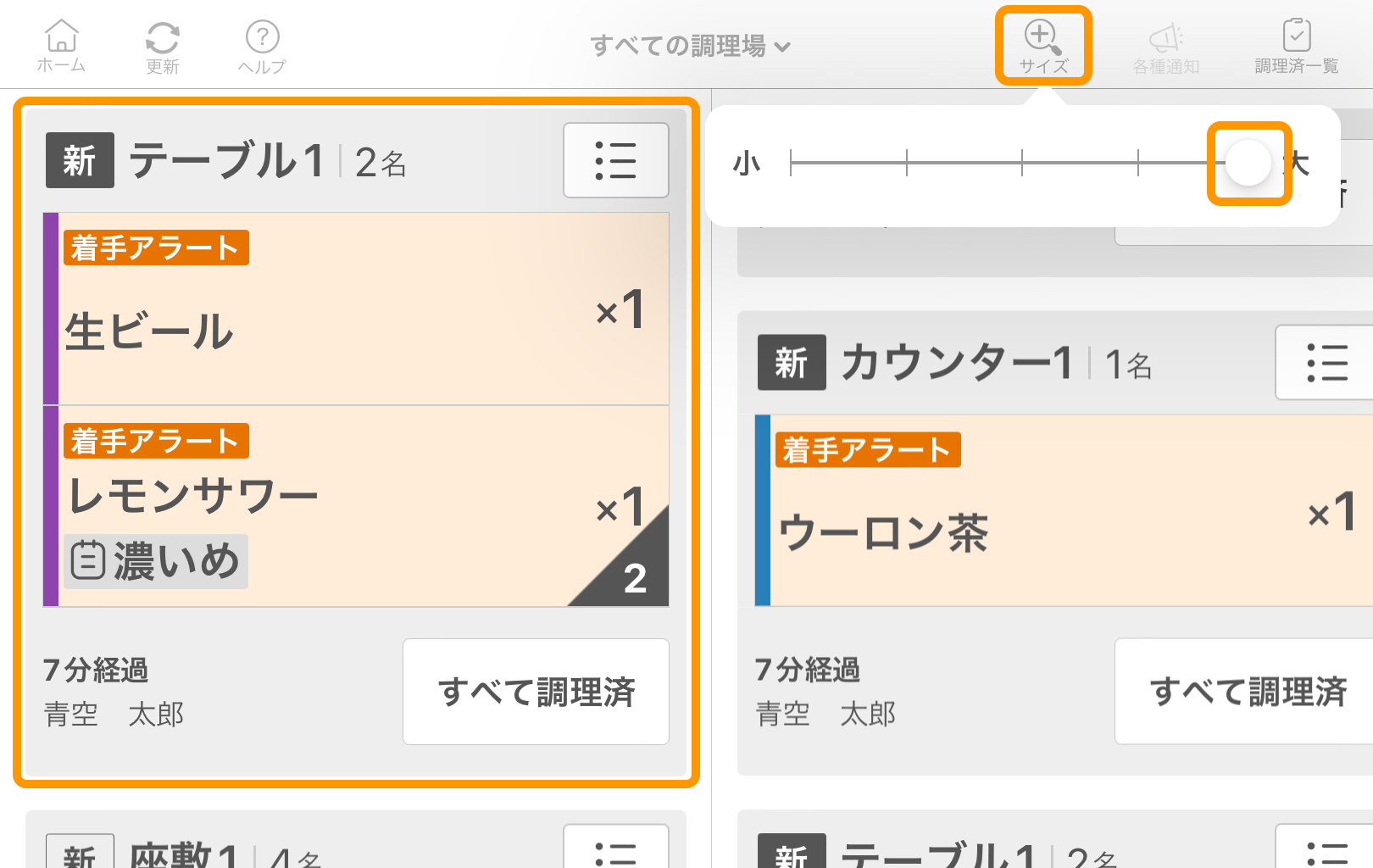This screenshot has height=868, width=1373.
Task: Tap 着手アラート badge on 生ビール
Action: pyautogui.click(x=156, y=248)
